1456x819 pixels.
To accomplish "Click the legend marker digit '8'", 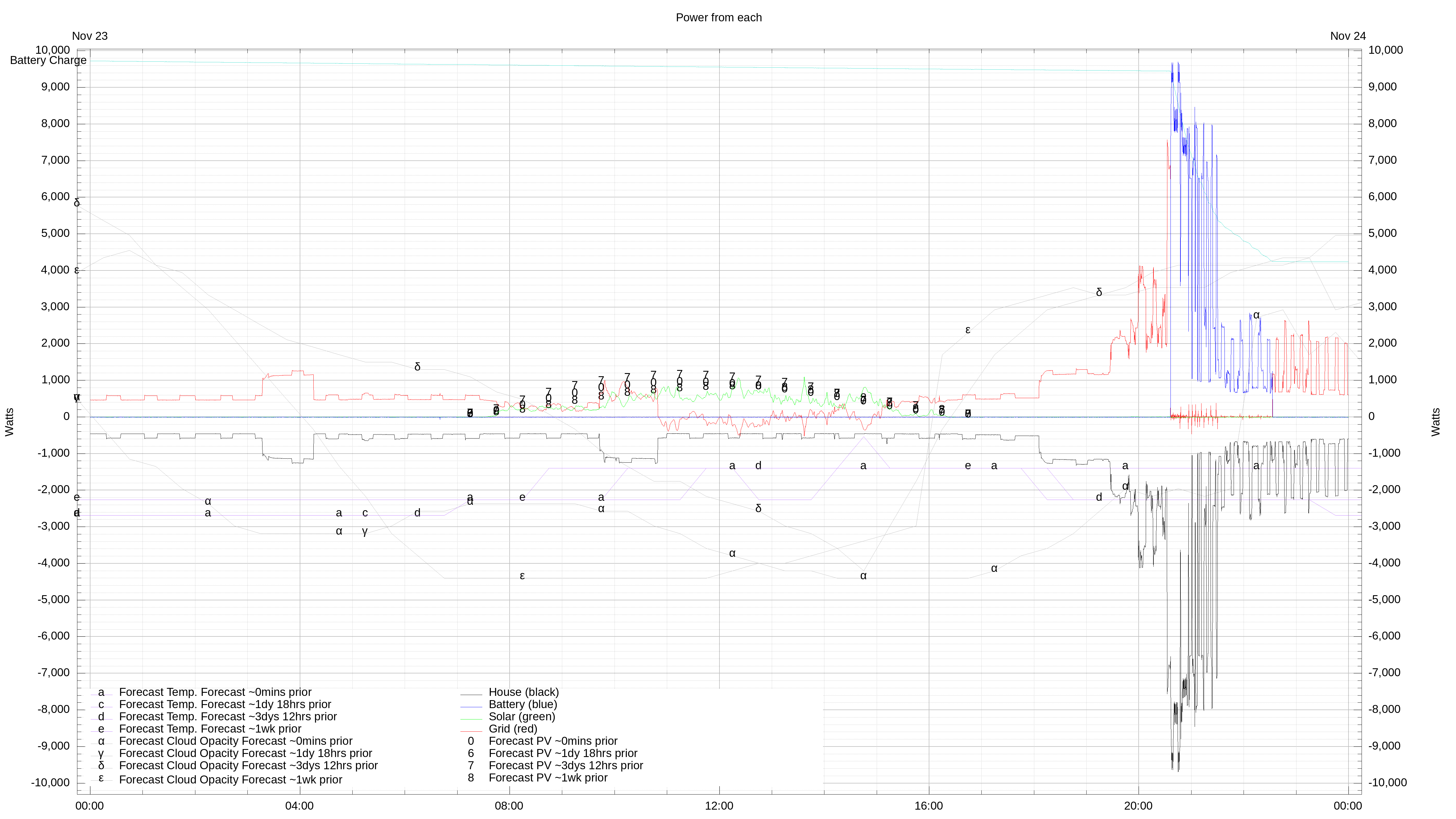I will (471, 778).
